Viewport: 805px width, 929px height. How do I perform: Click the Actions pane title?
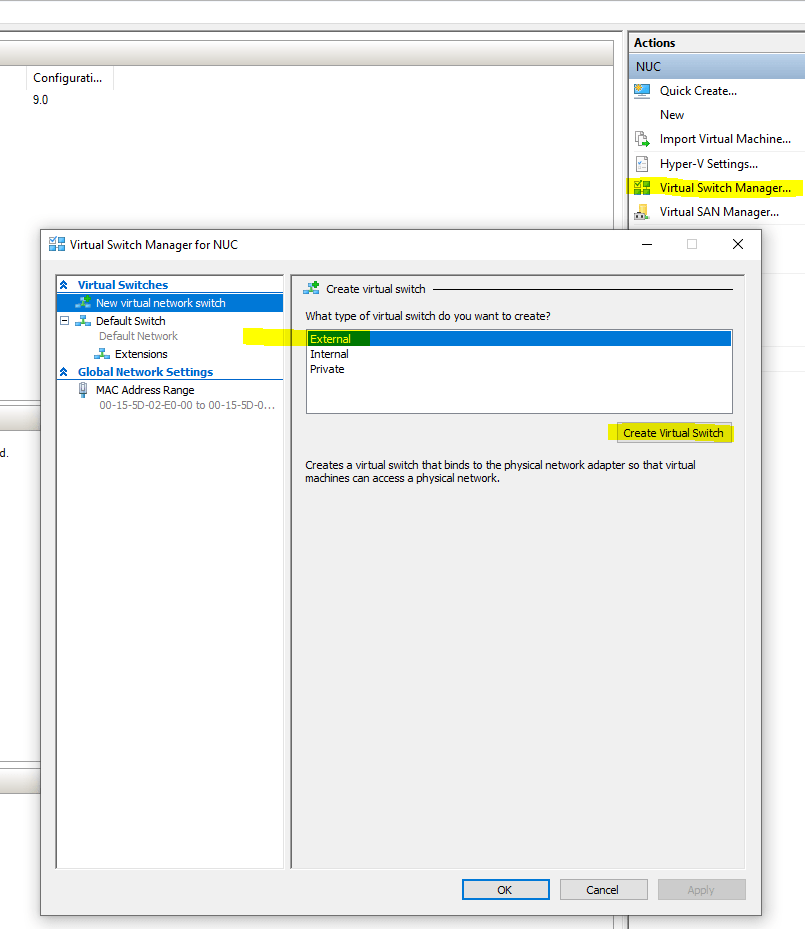click(654, 43)
